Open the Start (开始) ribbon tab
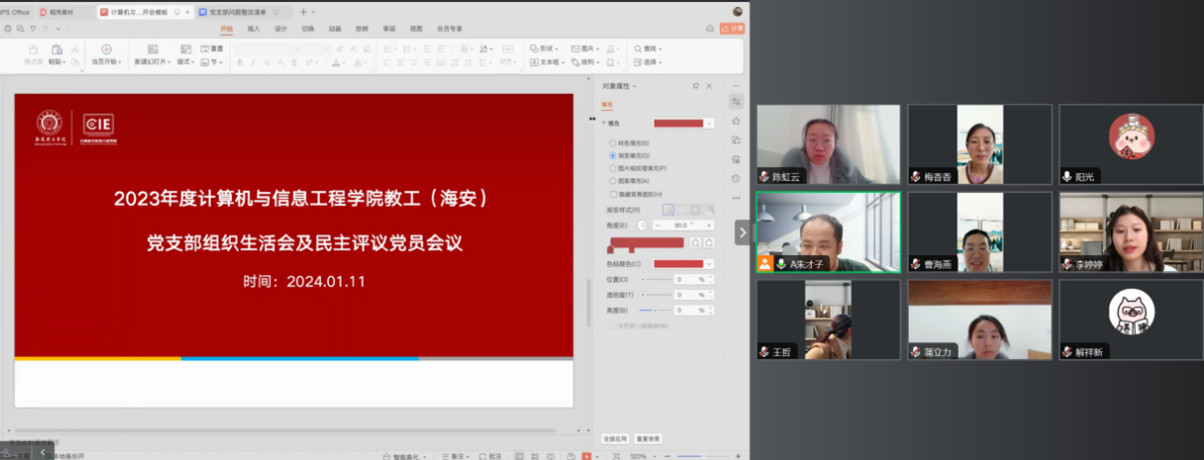1204x460 pixels. [x=226, y=29]
